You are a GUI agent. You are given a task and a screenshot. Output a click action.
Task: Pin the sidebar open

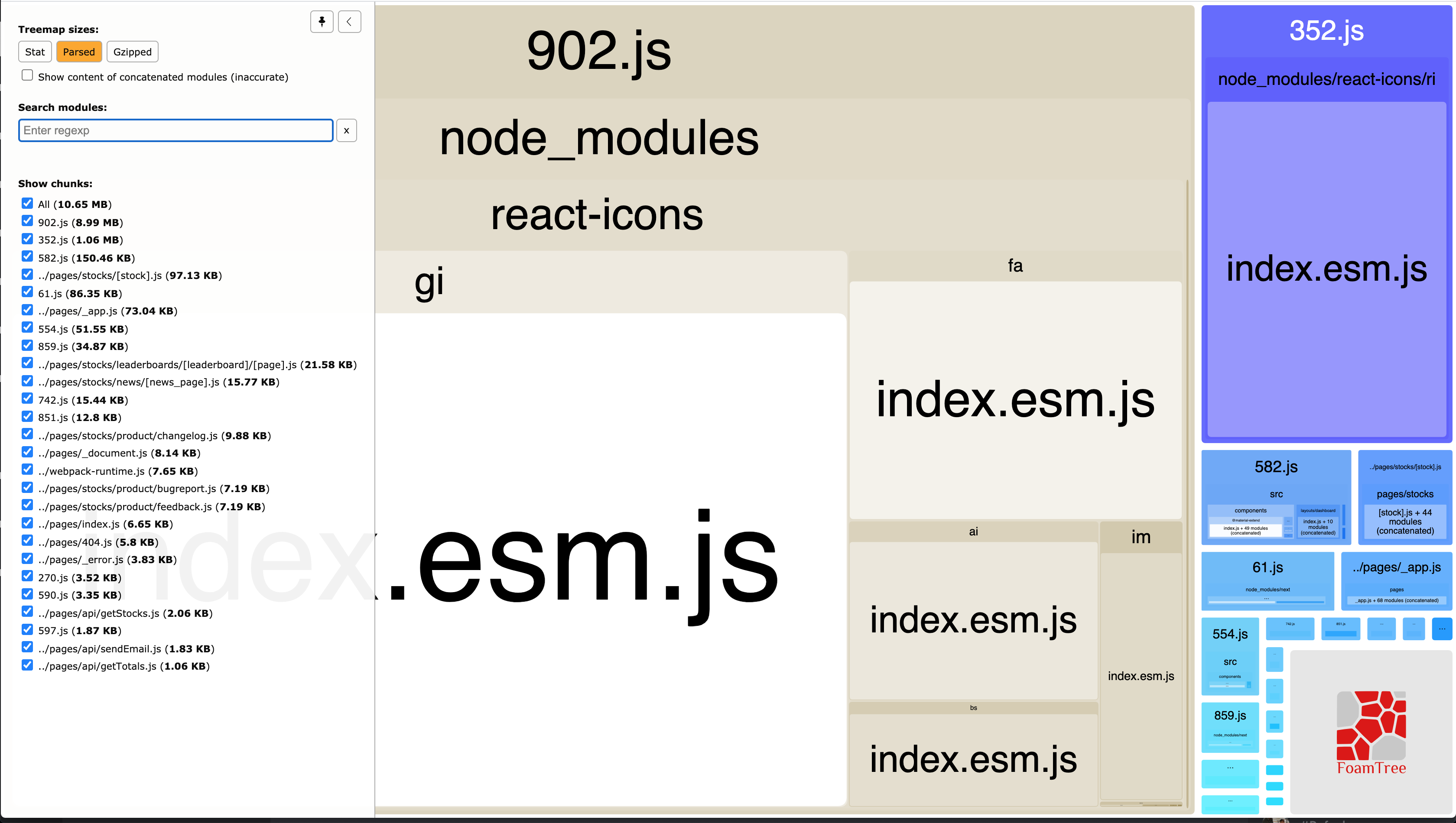point(321,22)
